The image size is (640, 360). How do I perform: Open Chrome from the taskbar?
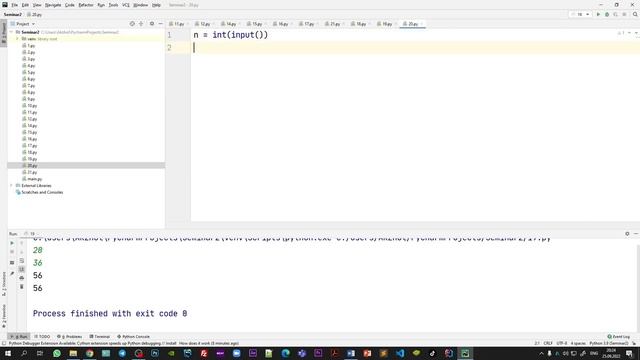coord(89,353)
